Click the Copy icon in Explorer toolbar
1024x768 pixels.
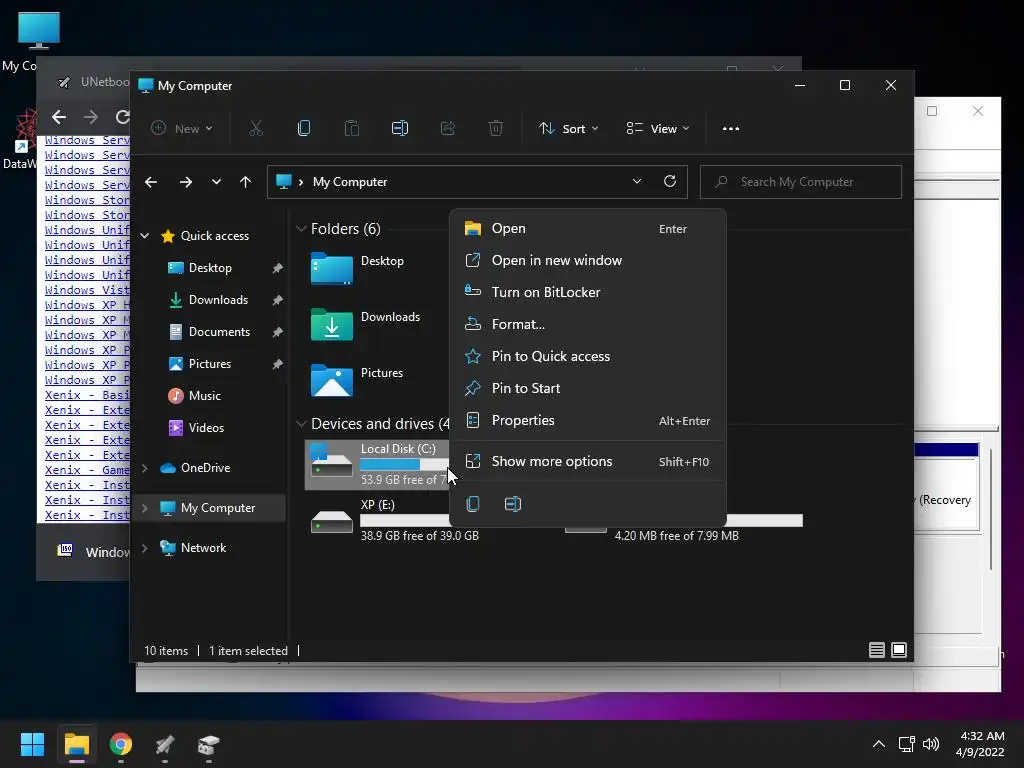[x=304, y=129]
